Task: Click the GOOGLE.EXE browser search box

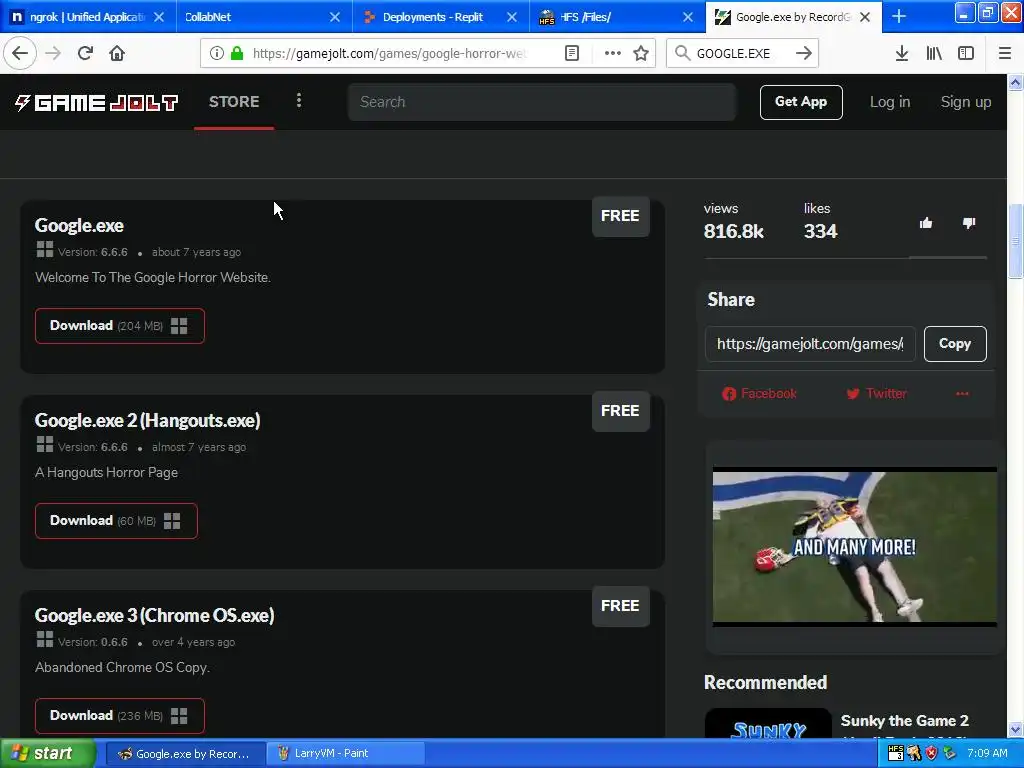Action: (735, 53)
